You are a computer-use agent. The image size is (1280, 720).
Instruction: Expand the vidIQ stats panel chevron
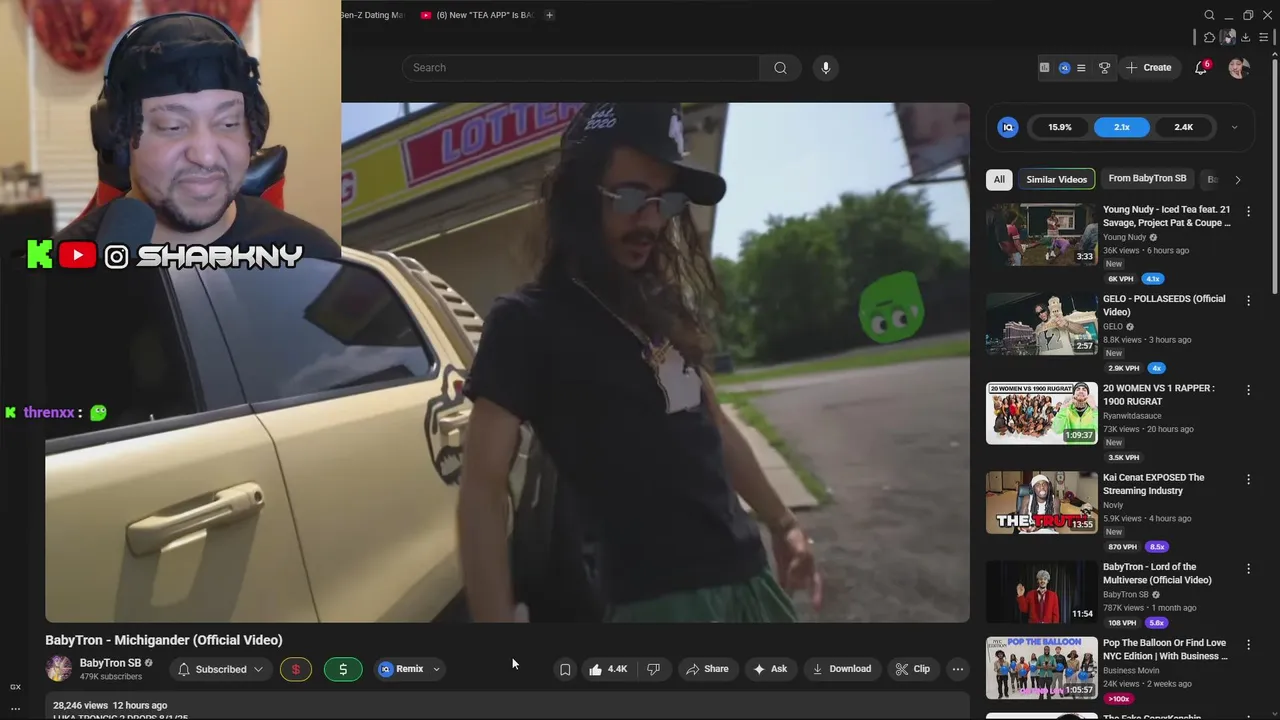click(x=1234, y=127)
